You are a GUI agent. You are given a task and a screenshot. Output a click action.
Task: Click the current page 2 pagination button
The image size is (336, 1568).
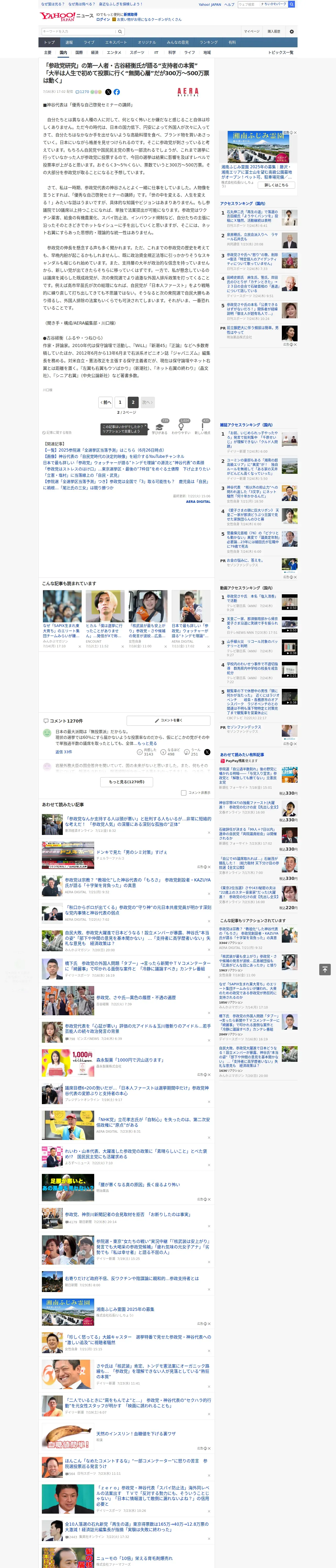coord(133,402)
